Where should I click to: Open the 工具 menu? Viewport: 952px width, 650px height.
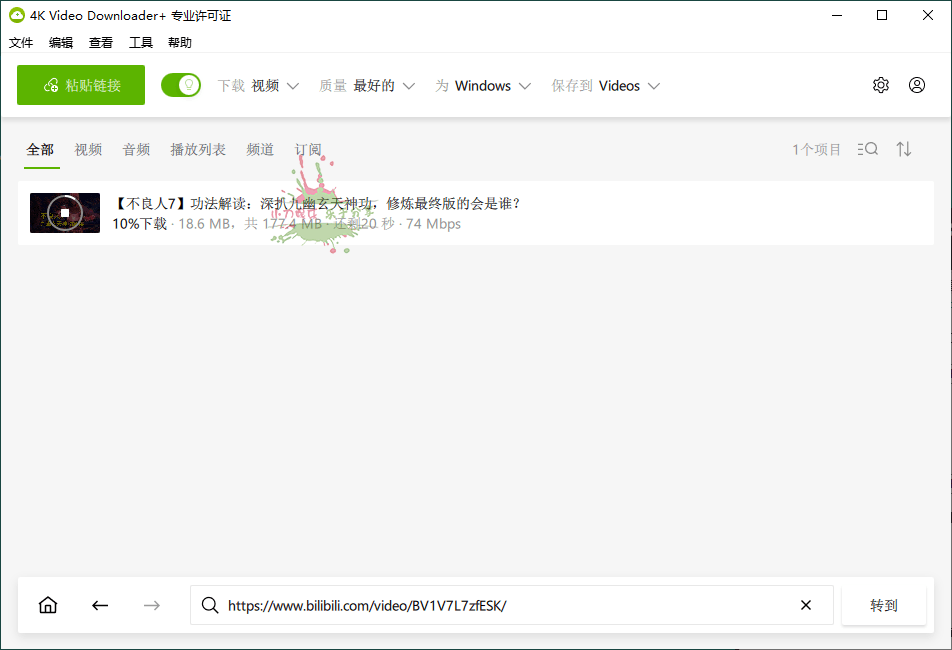(143, 42)
